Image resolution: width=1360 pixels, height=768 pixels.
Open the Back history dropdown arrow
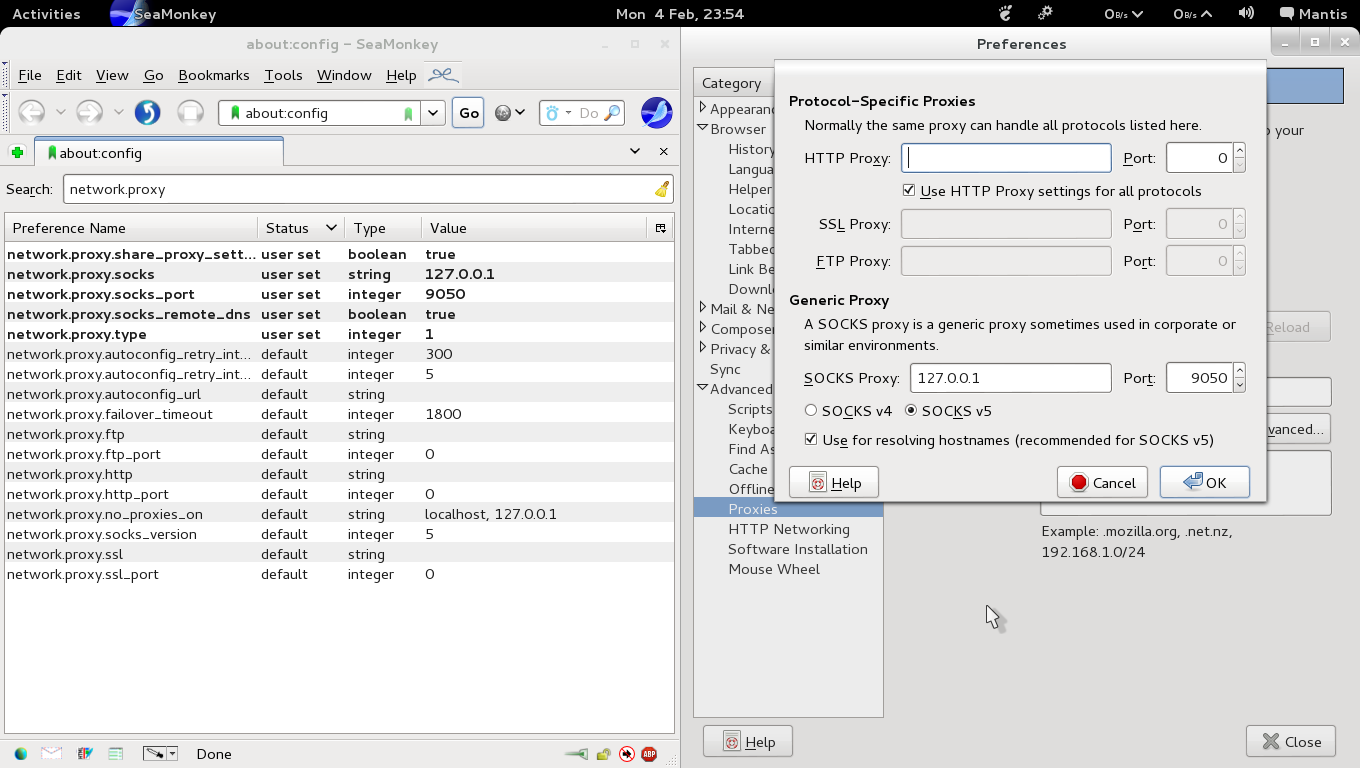[61, 113]
